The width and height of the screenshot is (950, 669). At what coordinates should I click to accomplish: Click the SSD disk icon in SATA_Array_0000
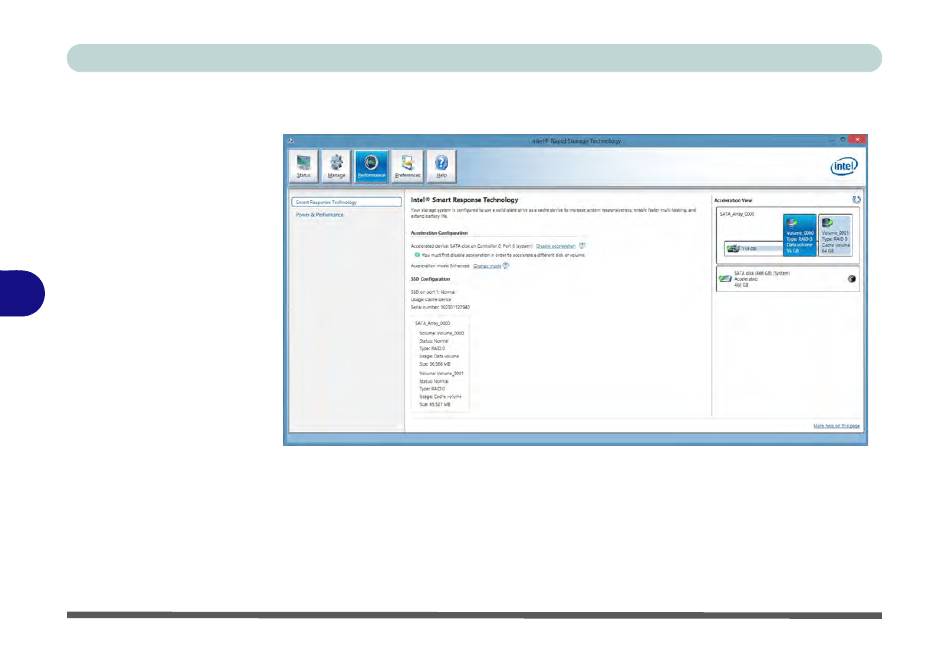733,248
